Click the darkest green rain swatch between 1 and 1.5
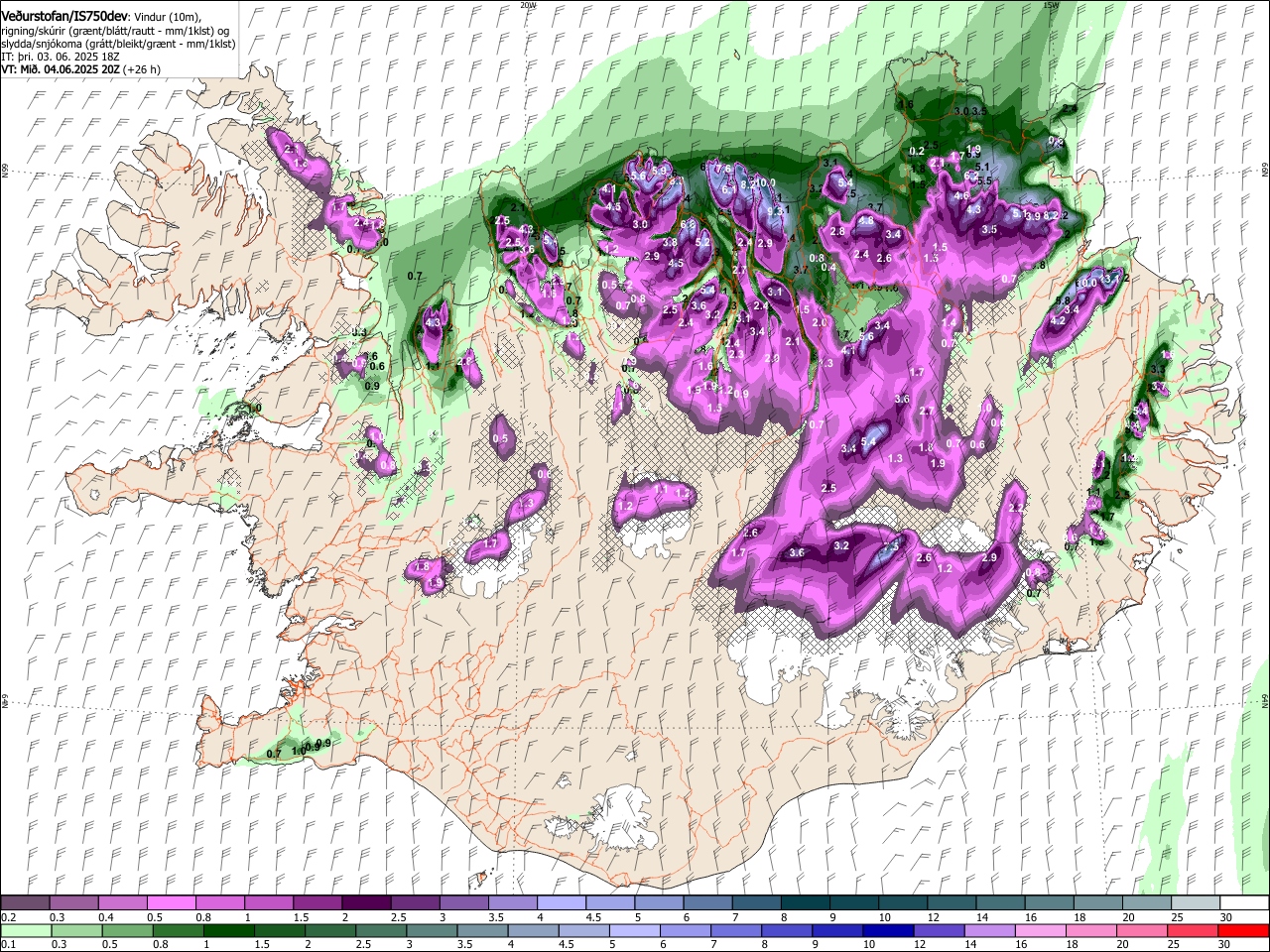This screenshot has height=952, width=1270. (229, 930)
